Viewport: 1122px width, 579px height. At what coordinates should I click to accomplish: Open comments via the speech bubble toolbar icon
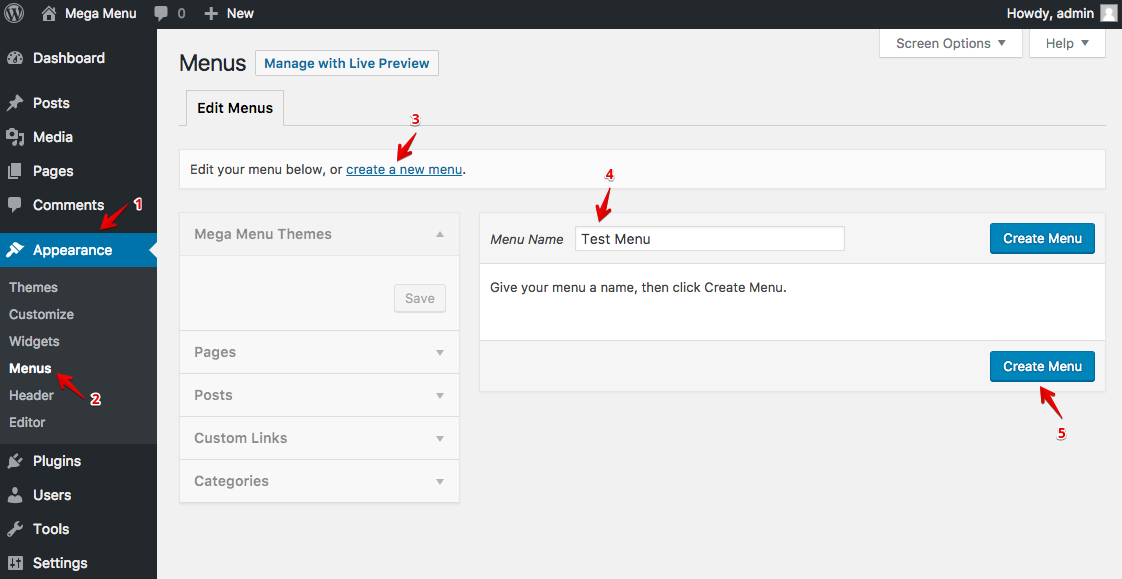pos(160,13)
